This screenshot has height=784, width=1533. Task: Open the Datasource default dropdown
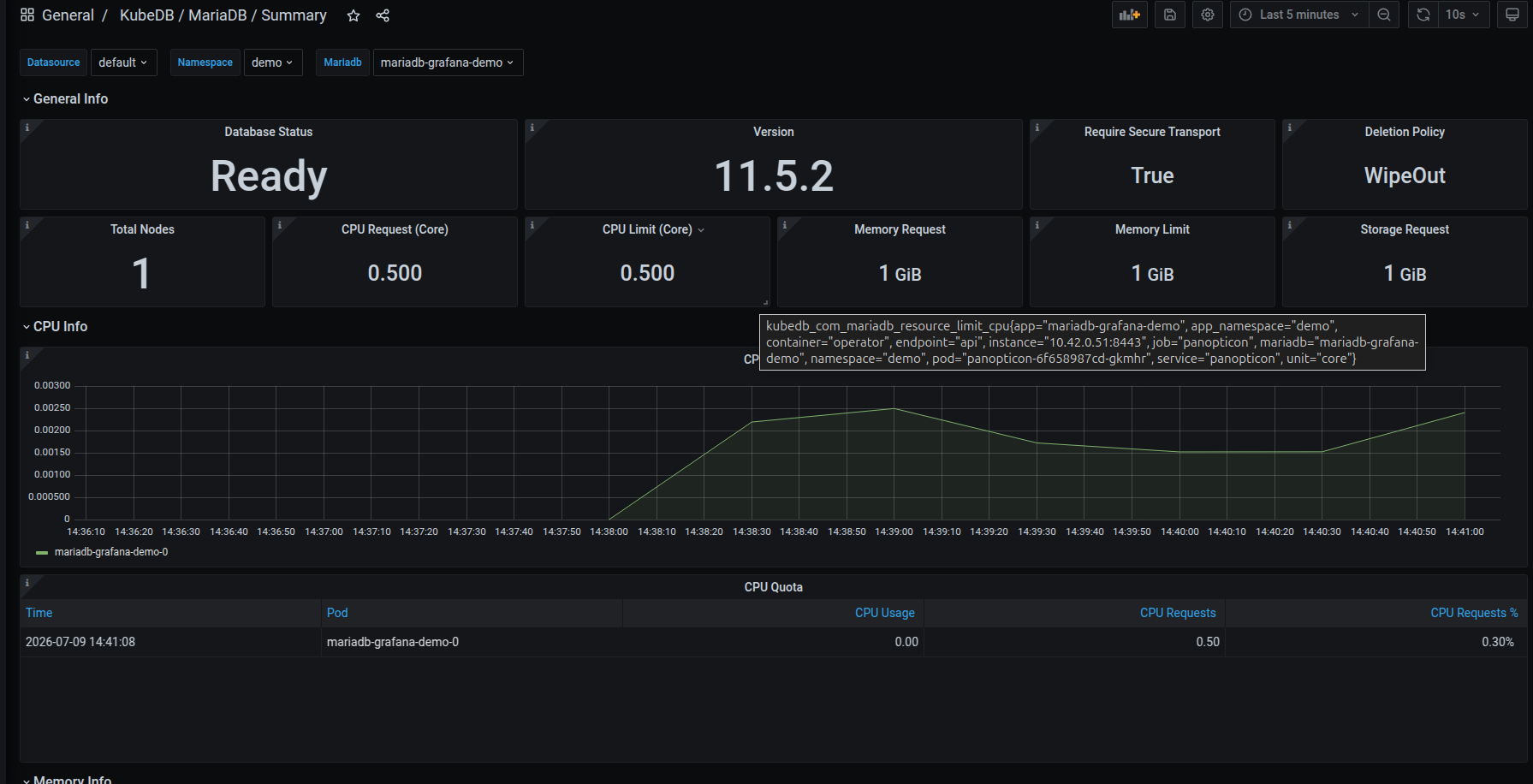coord(124,62)
